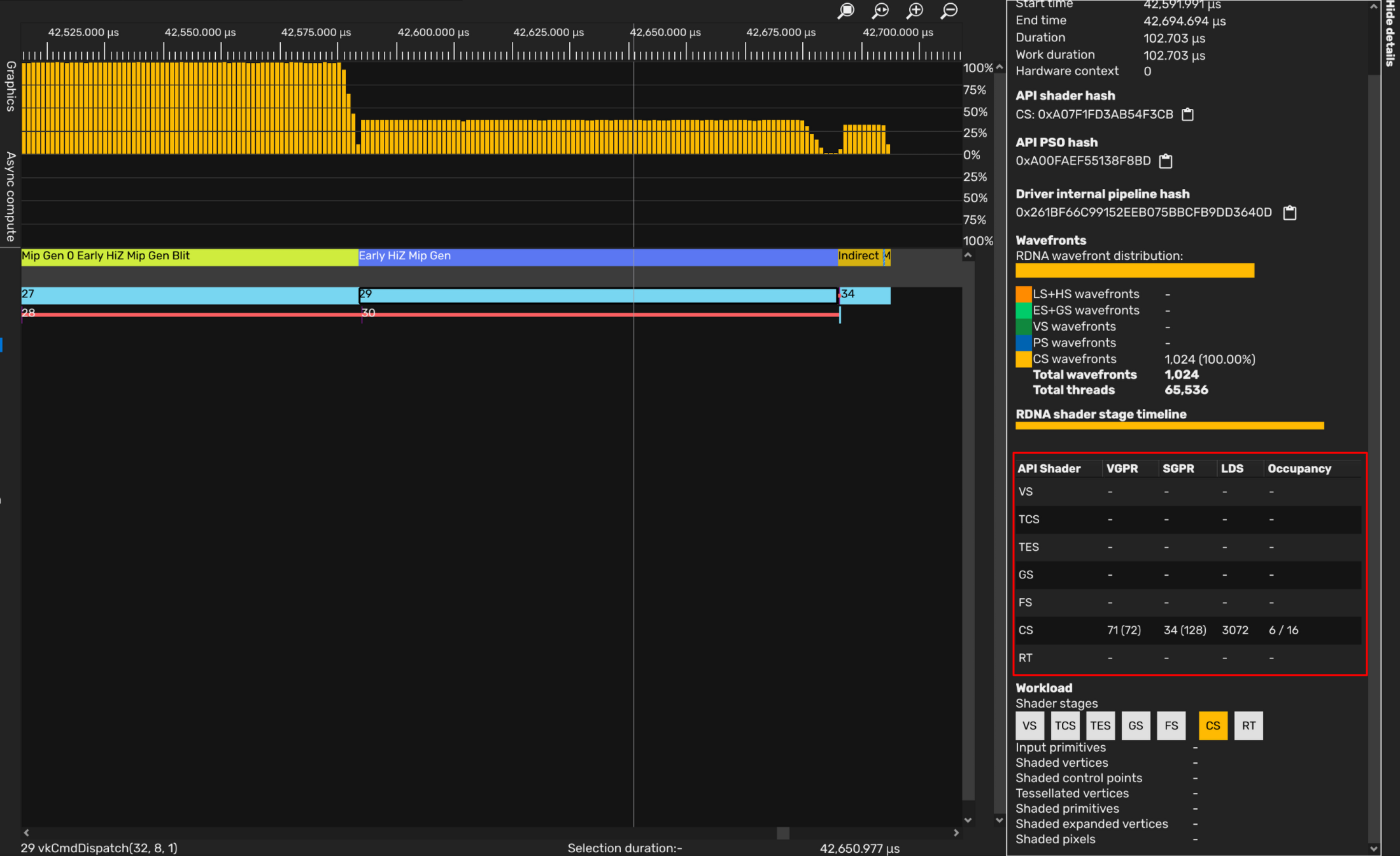Toggle the VS shader stage button
This screenshot has width=1400, height=856.
point(1029,725)
